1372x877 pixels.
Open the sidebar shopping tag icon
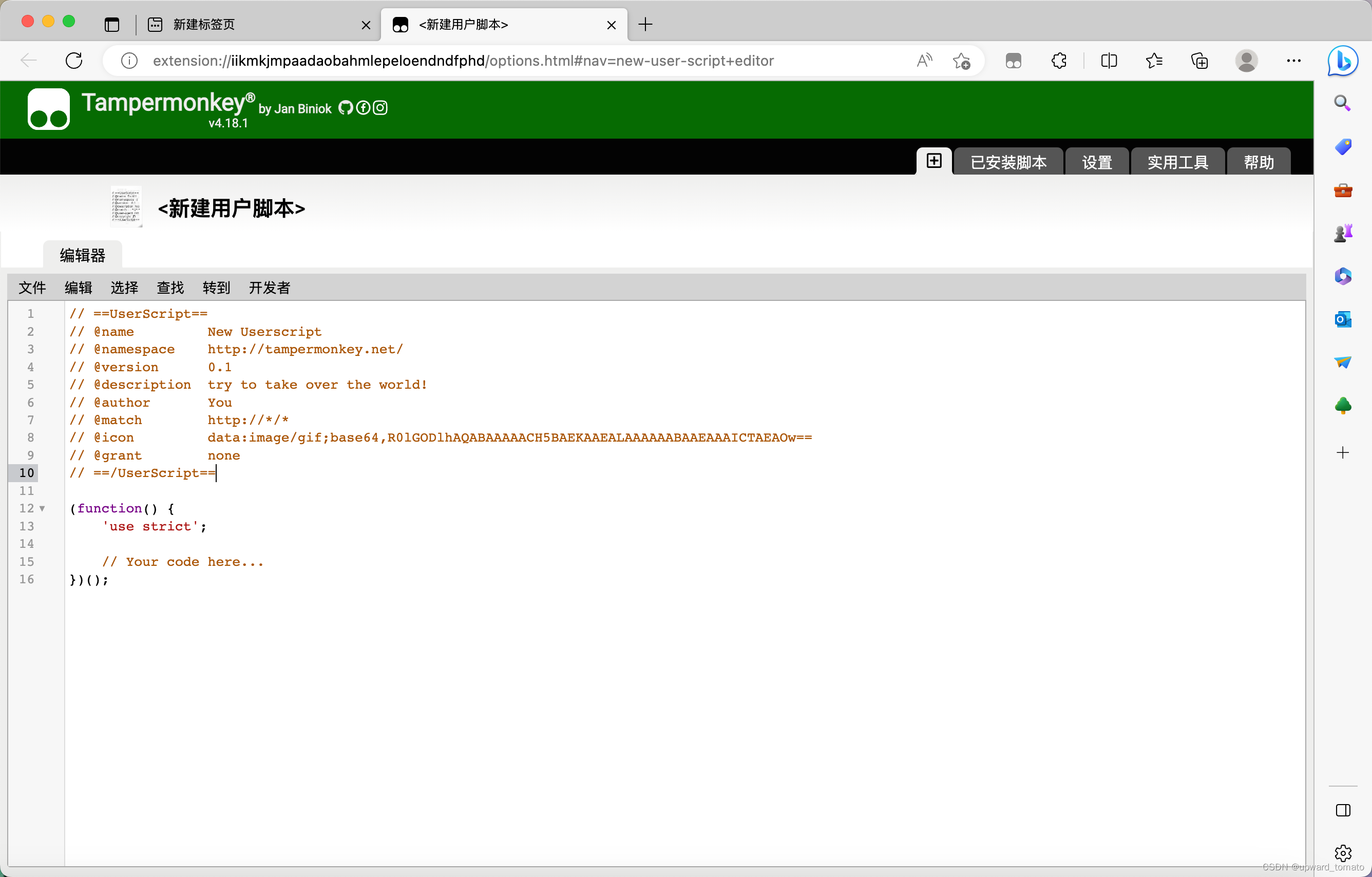[x=1343, y=147]
